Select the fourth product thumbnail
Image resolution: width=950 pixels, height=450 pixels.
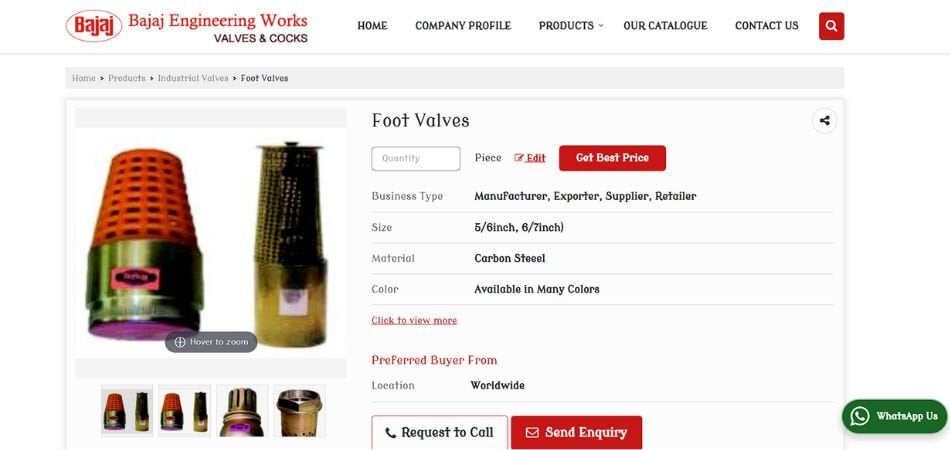coord(299,411)
